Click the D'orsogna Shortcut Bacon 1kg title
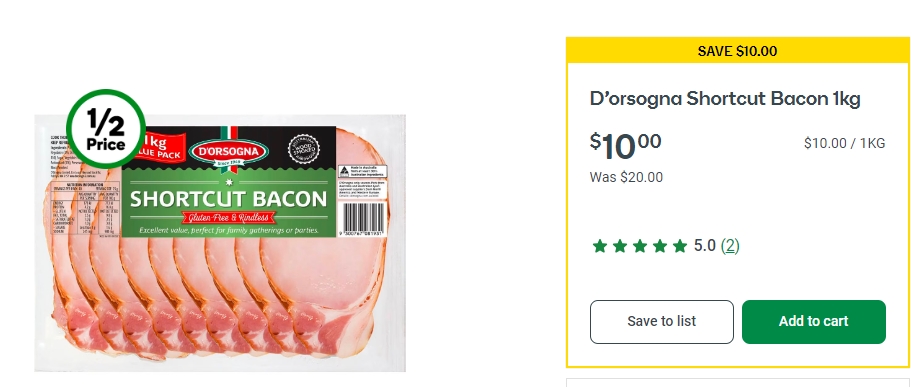917x387 pixels. [725, 99]
